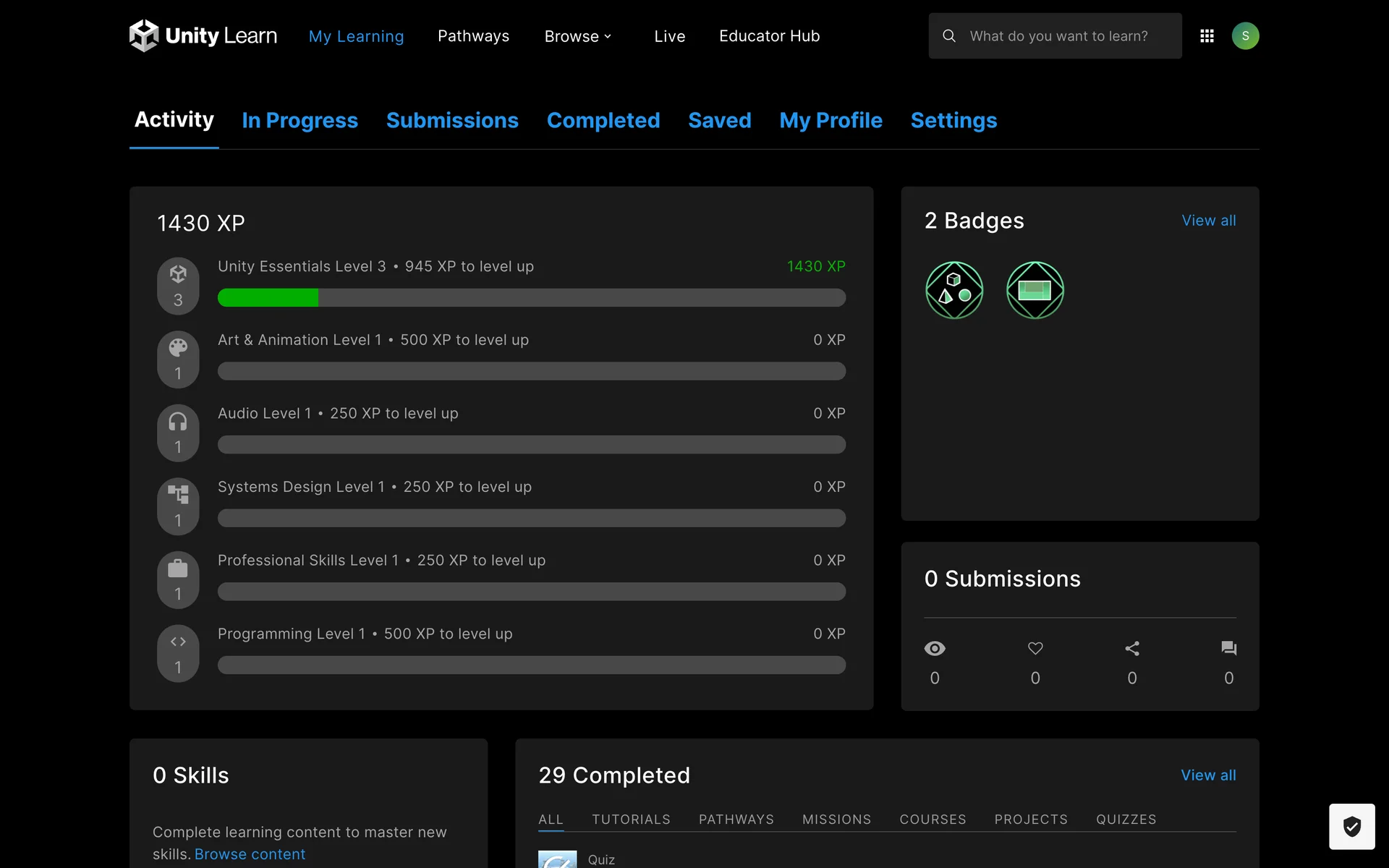Click View all next to Badges
1389x868 pixels.
[x=1208, y=221]
